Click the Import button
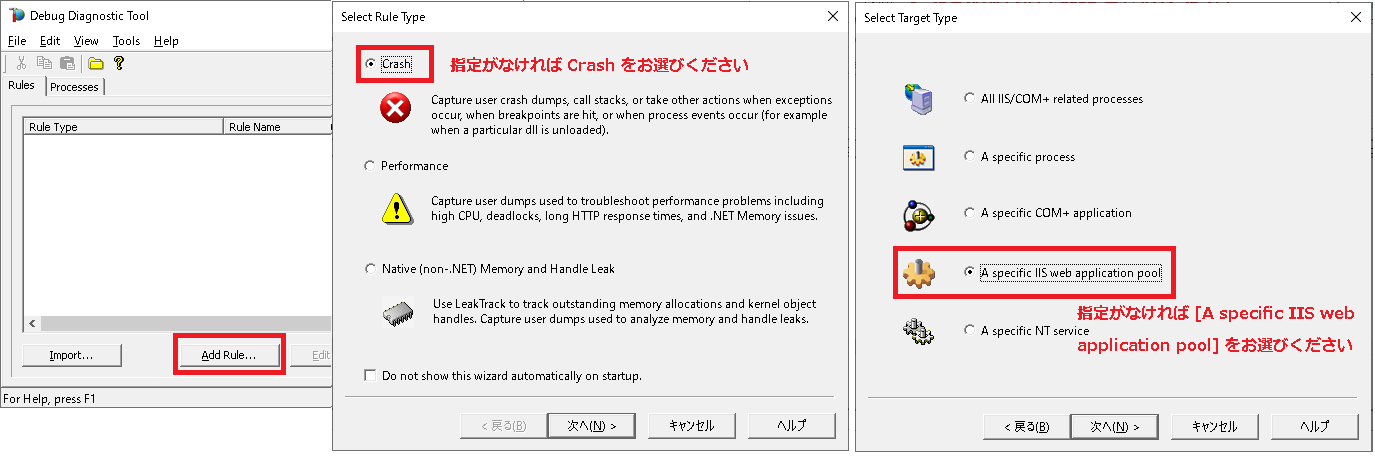The image size is (1375, 457). click(x=71, y=355)
